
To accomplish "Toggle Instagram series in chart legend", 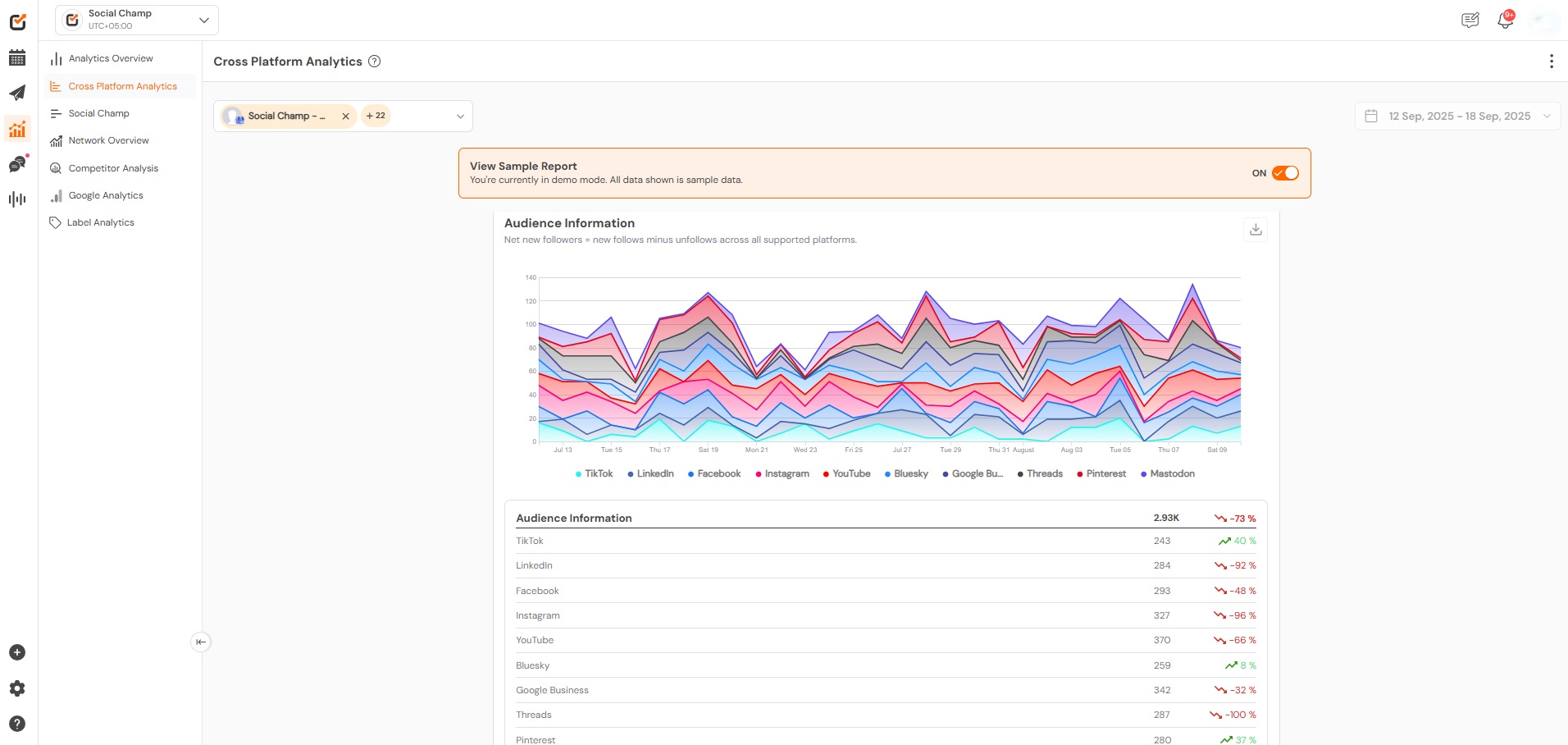I will pyautogui.click(x=782, y=474).
